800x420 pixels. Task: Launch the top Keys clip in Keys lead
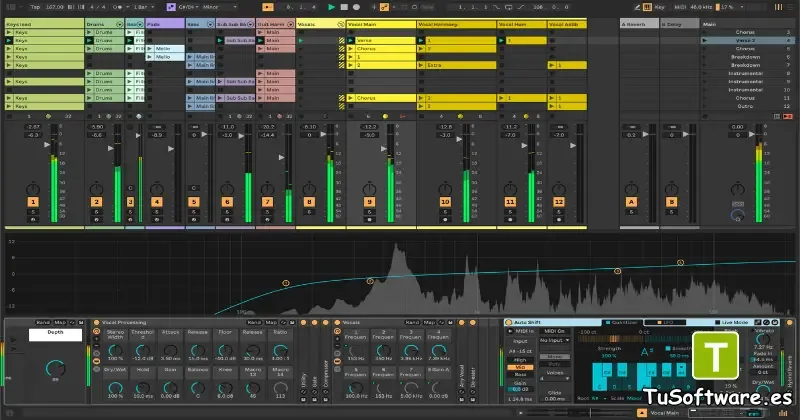9,32
